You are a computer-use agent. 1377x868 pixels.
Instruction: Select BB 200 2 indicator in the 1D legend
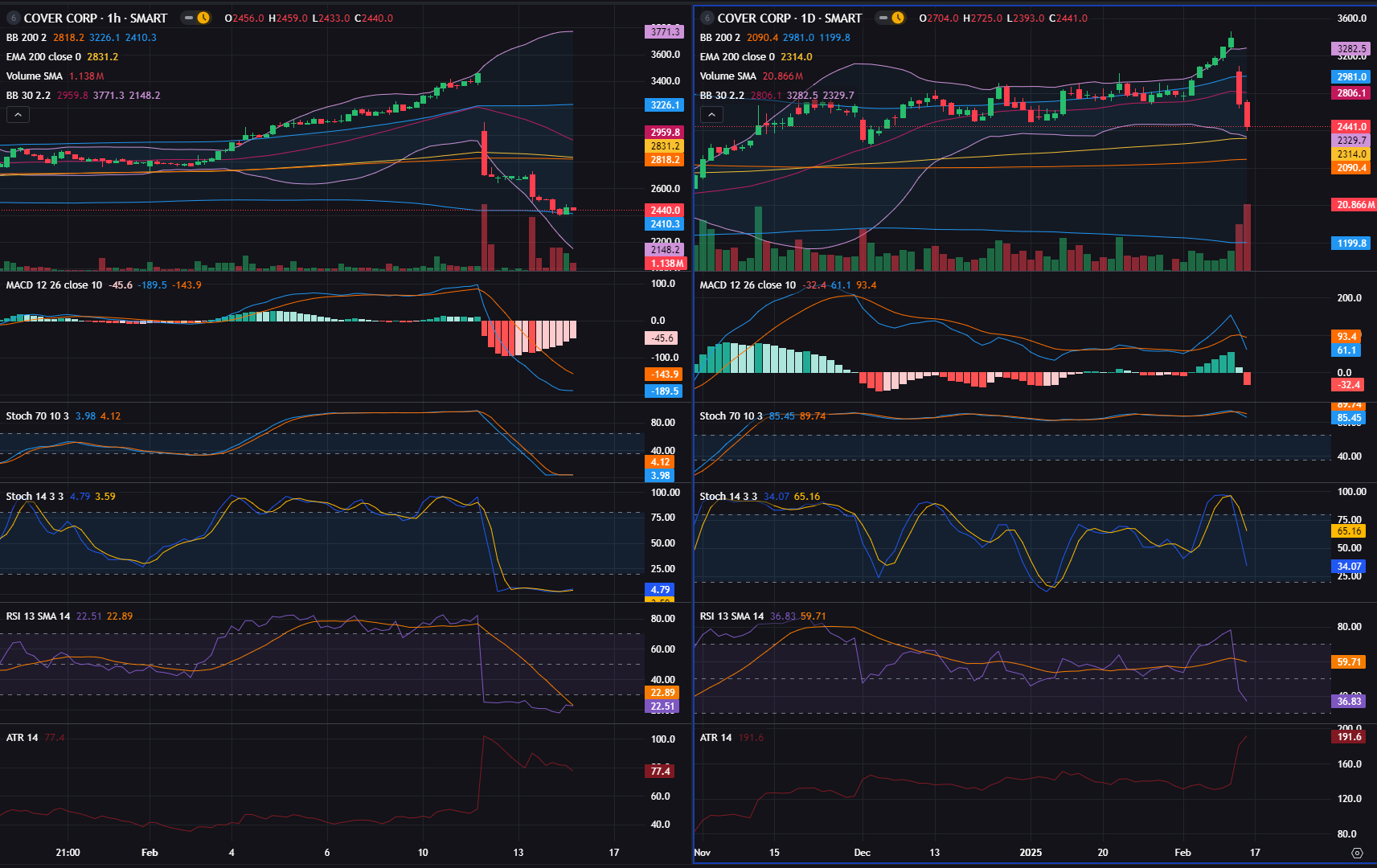[719, 38]
